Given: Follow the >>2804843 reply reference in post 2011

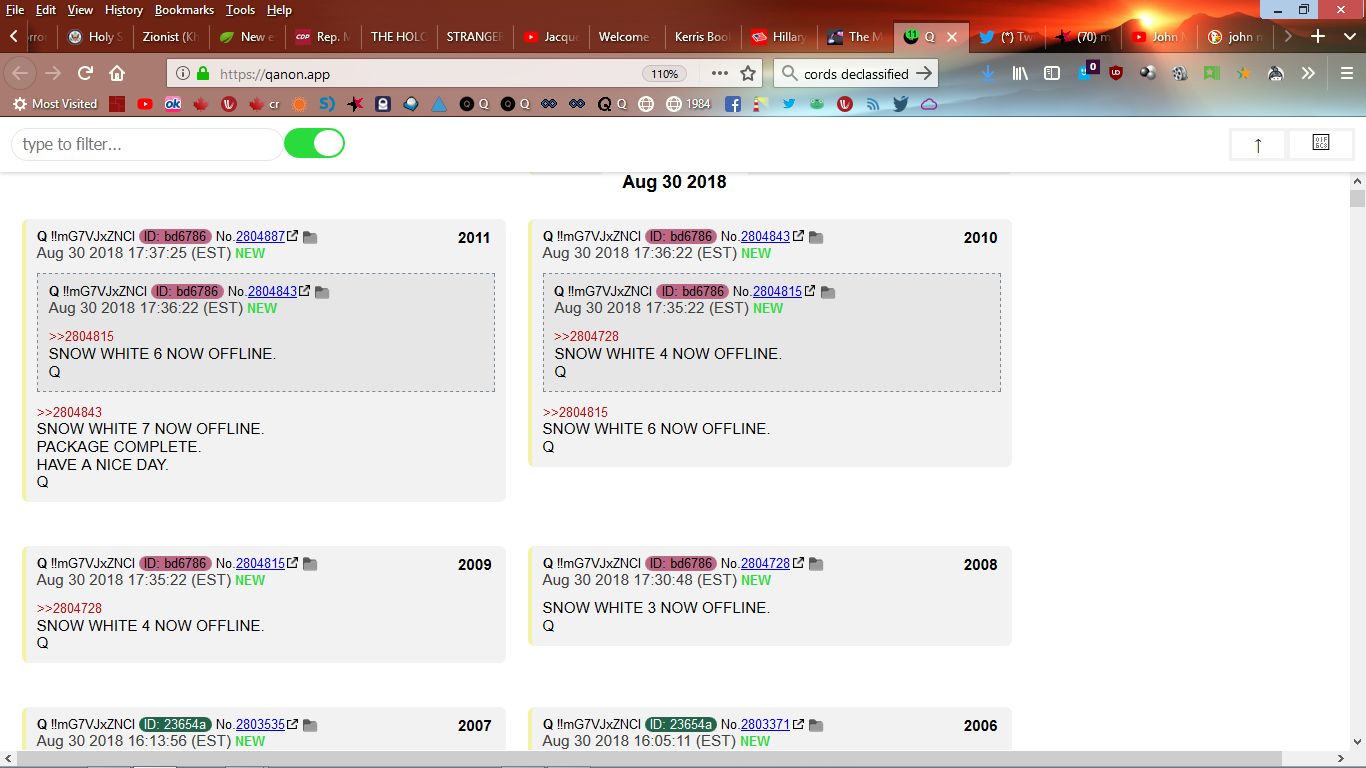Looking at the screenshot, I should 69,412.
